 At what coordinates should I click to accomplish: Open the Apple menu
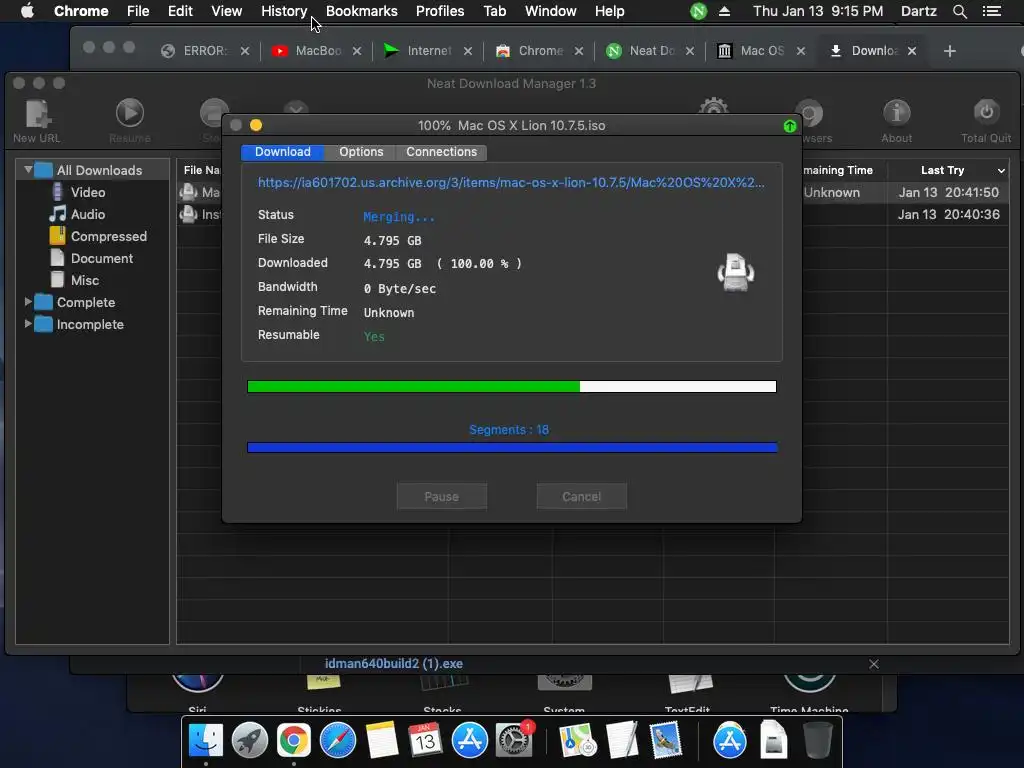(x=27, y=11)
